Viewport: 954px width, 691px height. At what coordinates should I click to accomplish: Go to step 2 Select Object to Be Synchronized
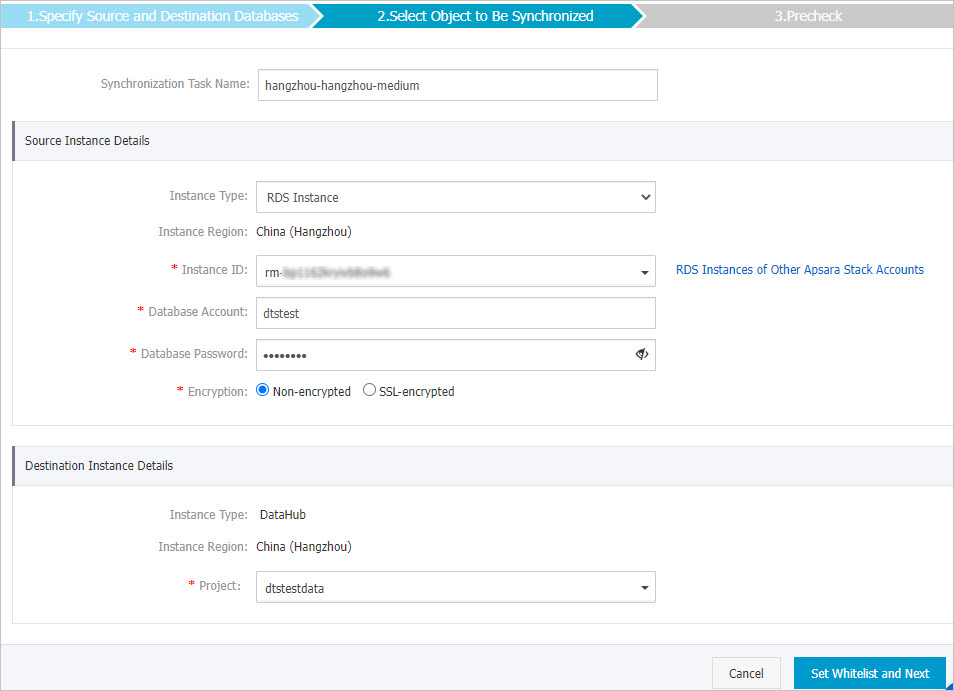[485, 16]
